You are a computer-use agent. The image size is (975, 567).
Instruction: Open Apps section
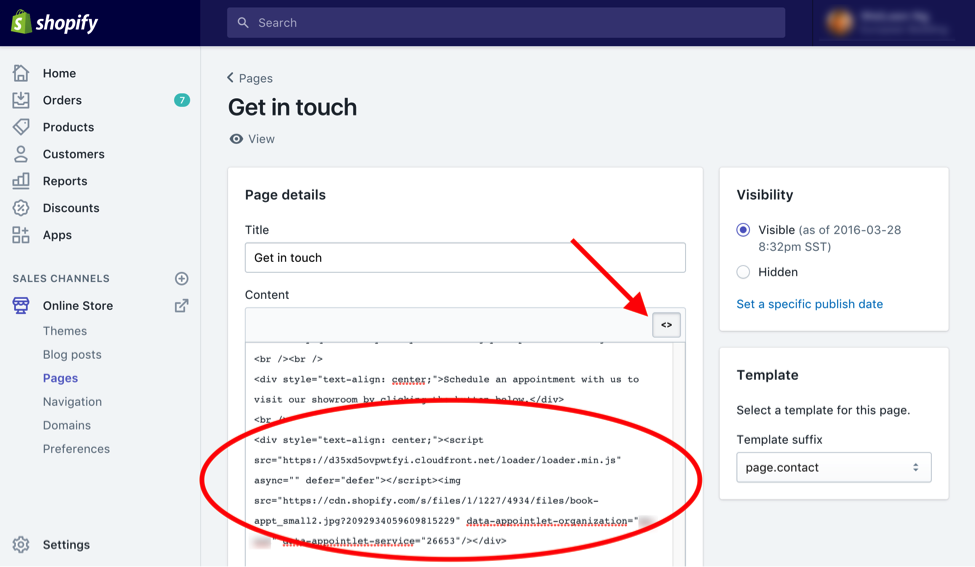[x=57, y=235]
